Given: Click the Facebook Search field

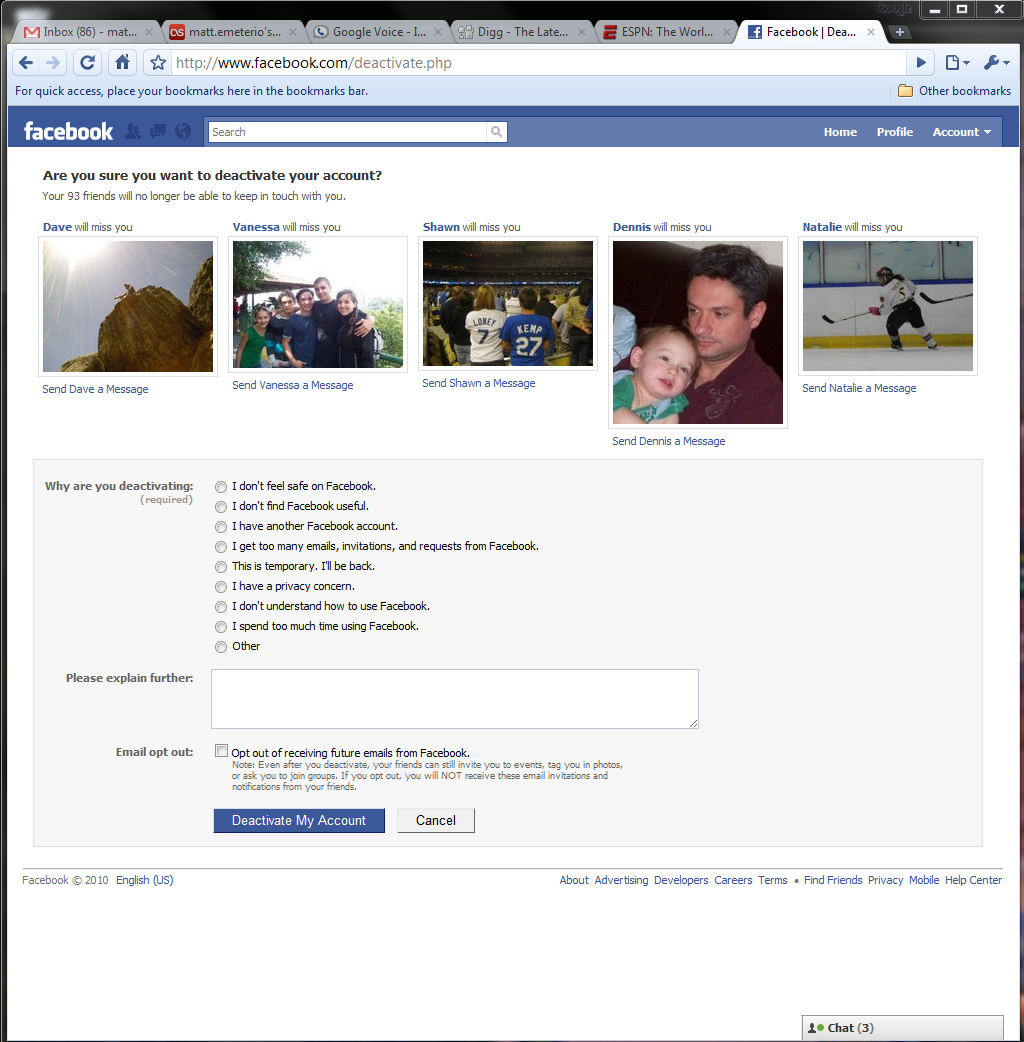Looking at the screenshot, I should click(348, 132).
